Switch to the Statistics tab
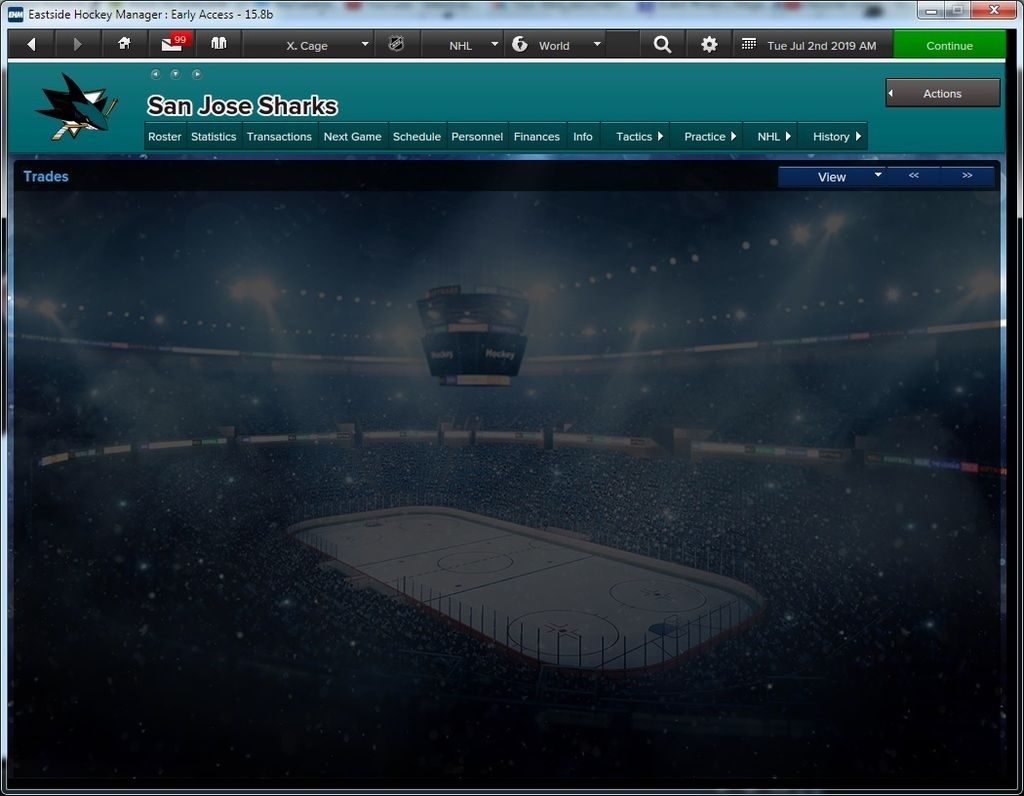 click(214, 136)
